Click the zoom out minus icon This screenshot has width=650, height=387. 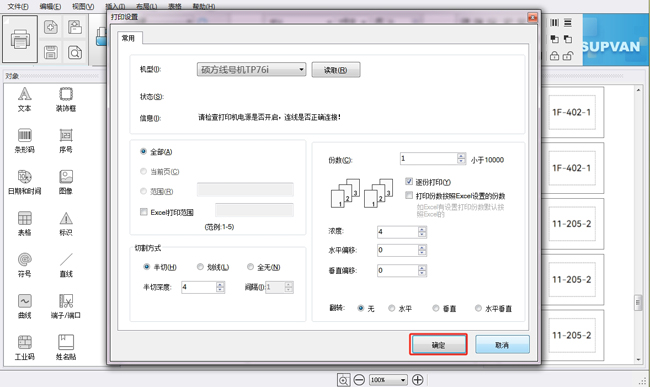pyautogui.click(x=359, y=380)
